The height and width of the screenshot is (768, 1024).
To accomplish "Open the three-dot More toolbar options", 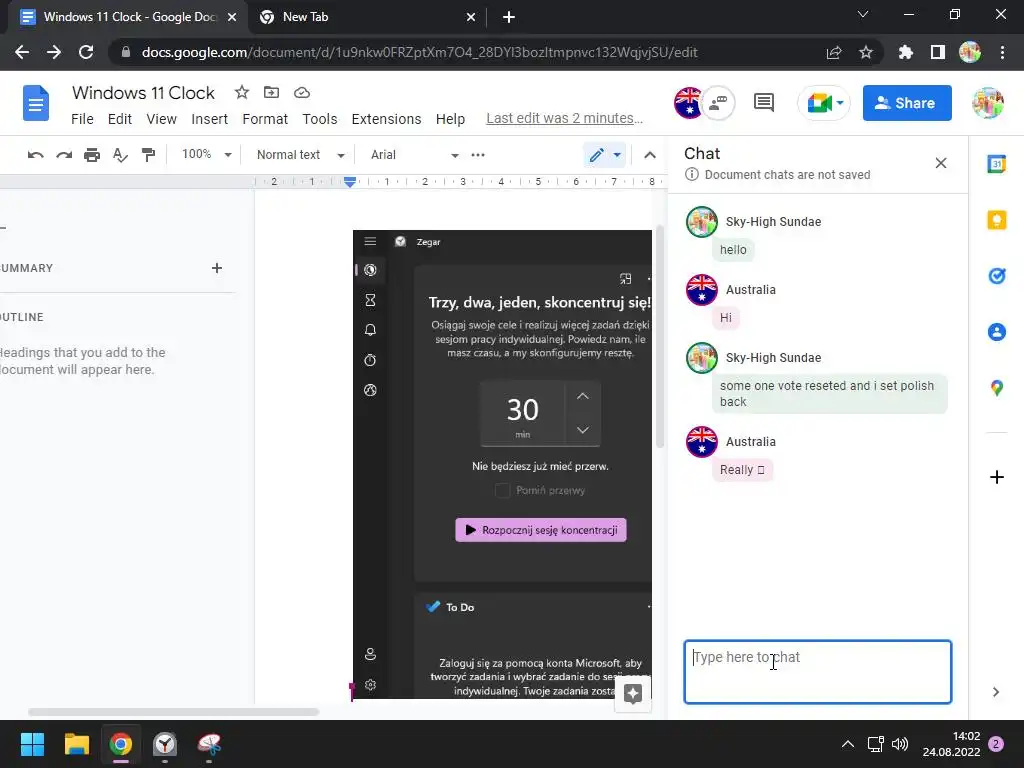I will [478, 155].
